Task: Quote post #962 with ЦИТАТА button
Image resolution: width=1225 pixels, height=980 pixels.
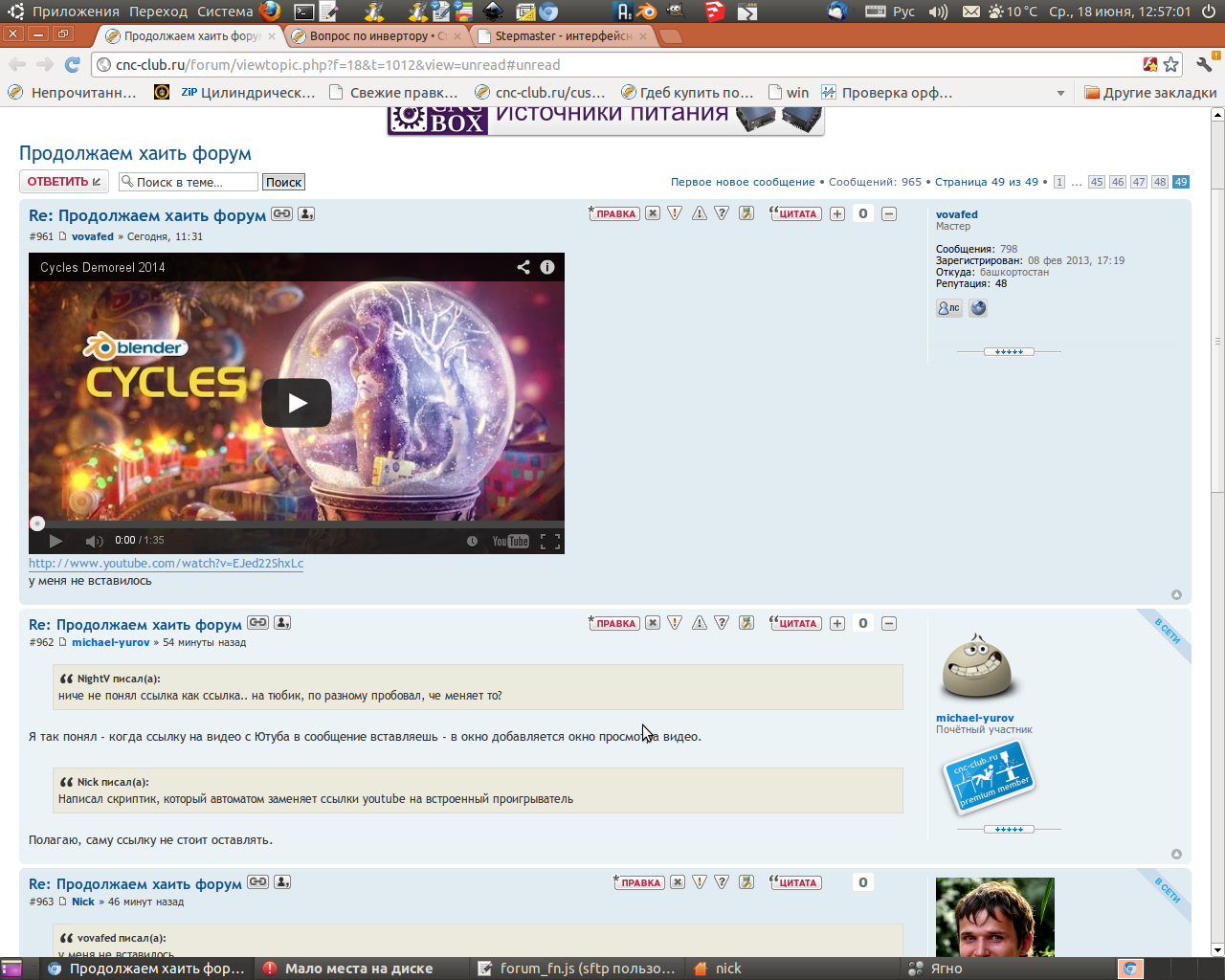Action: click(x=796, y=623)
